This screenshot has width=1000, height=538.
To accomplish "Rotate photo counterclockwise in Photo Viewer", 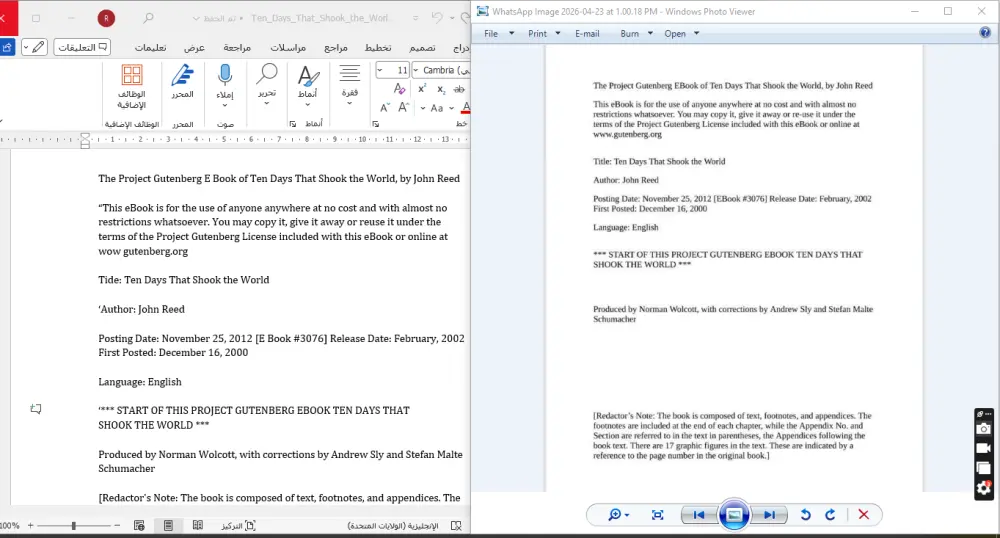I will 805,515.
